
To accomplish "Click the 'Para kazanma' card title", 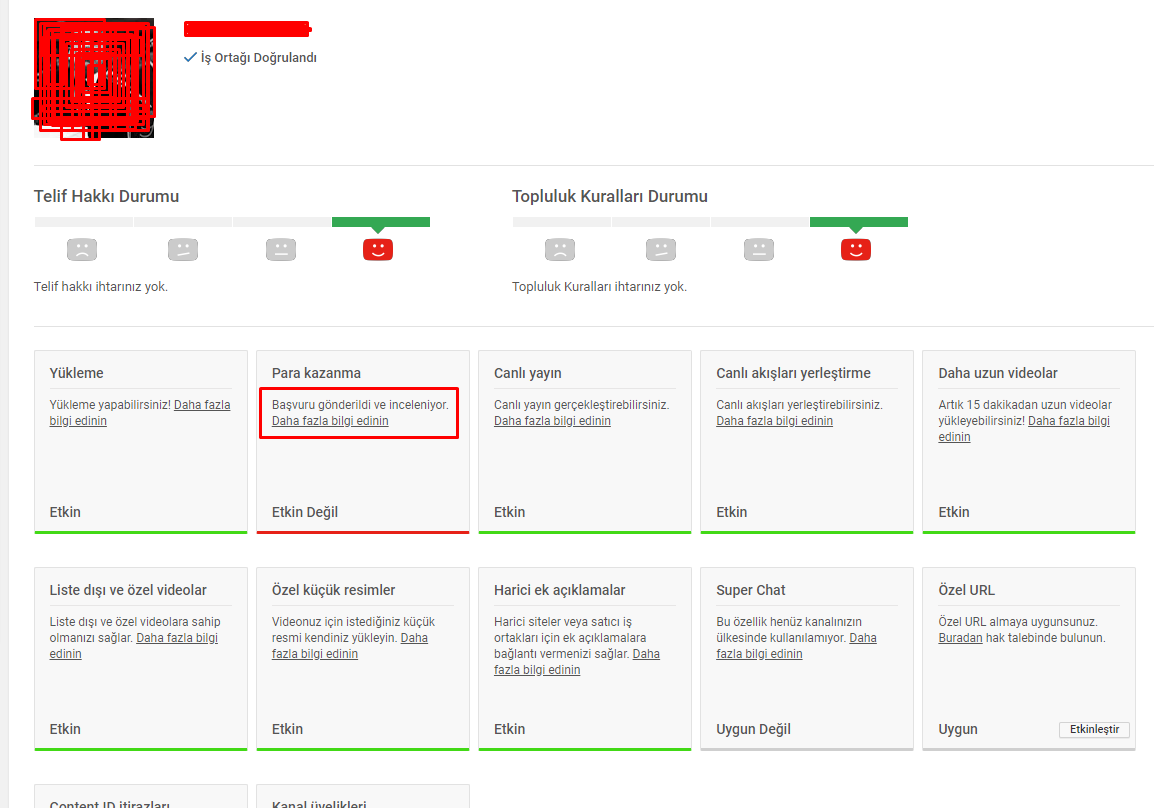I will point(316,373).
